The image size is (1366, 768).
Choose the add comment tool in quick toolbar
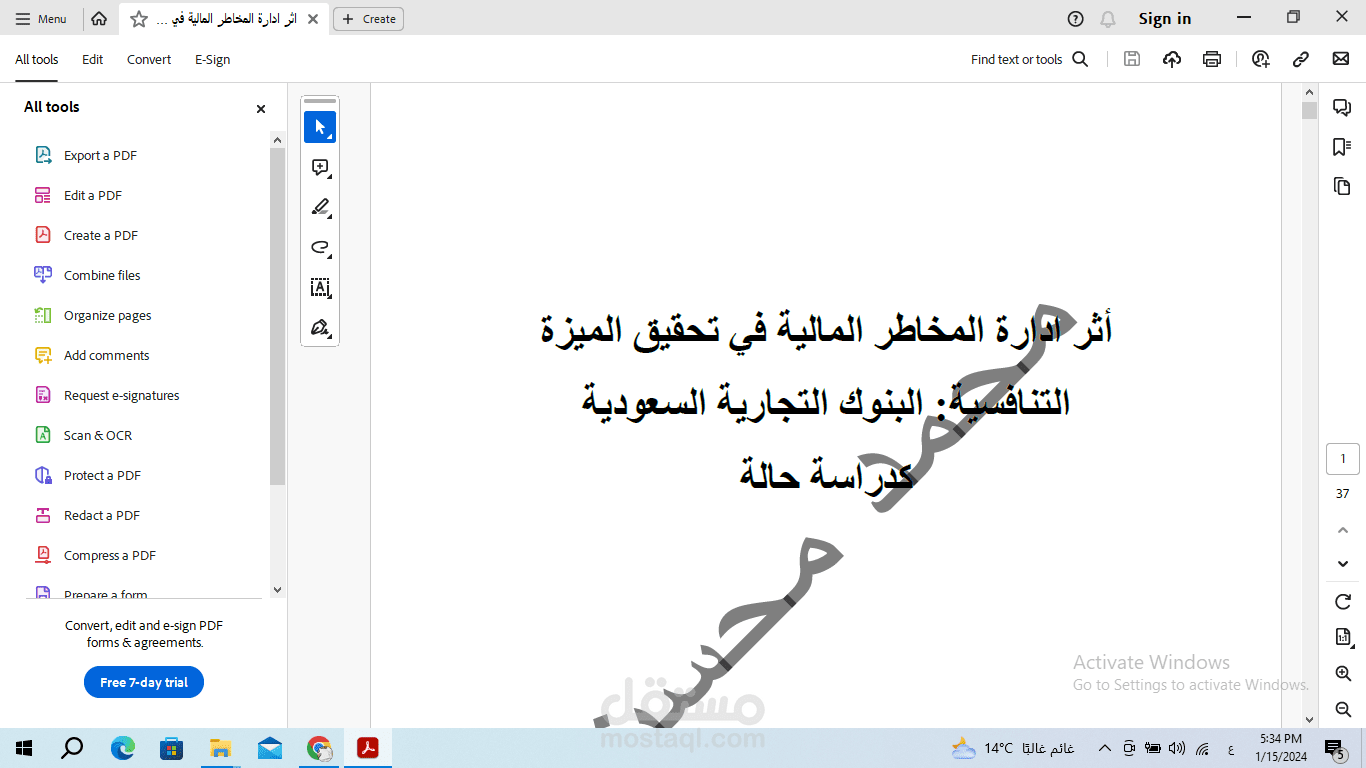[320, 167]
